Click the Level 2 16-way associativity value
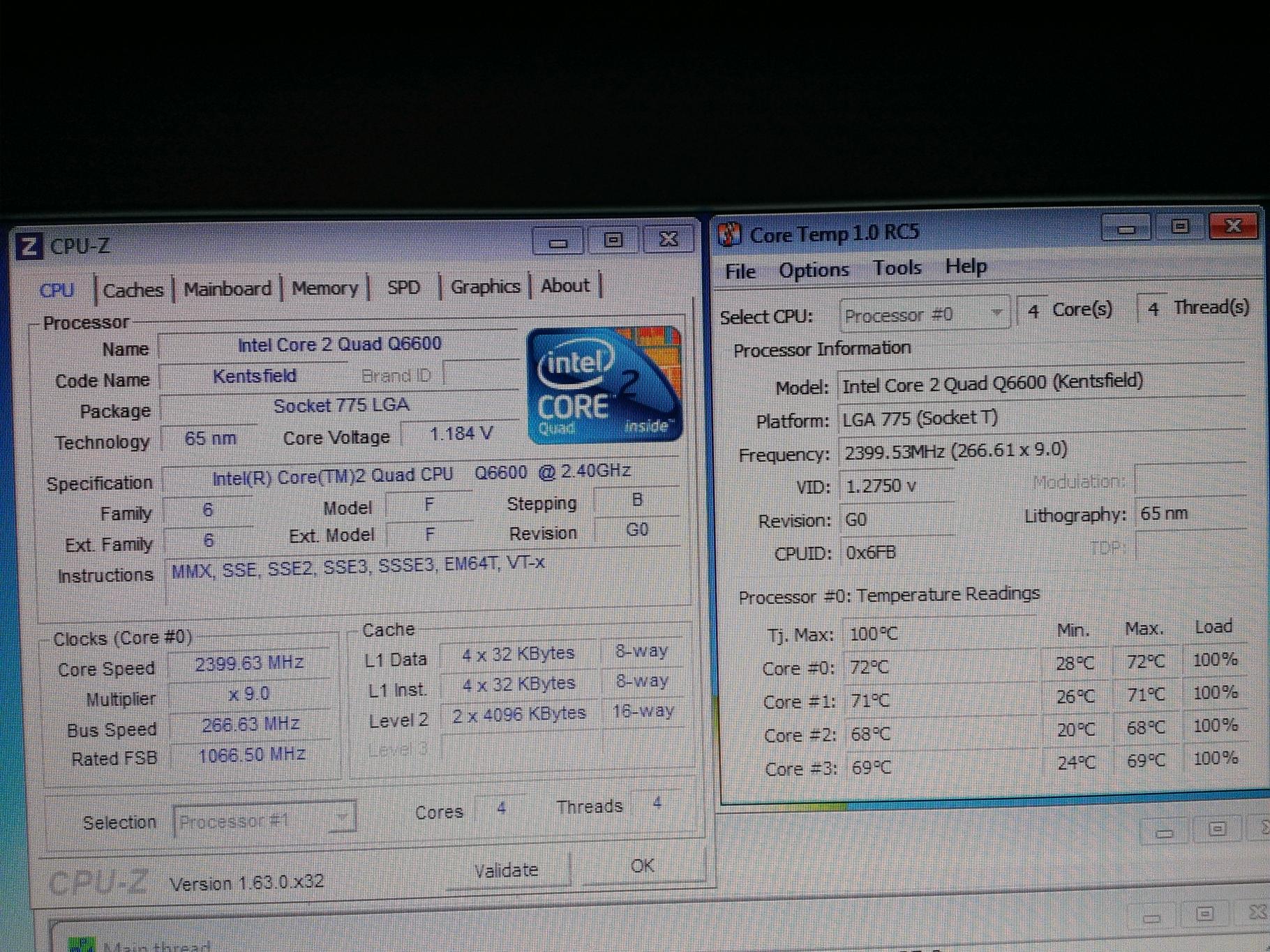 (x=643, y=711)
